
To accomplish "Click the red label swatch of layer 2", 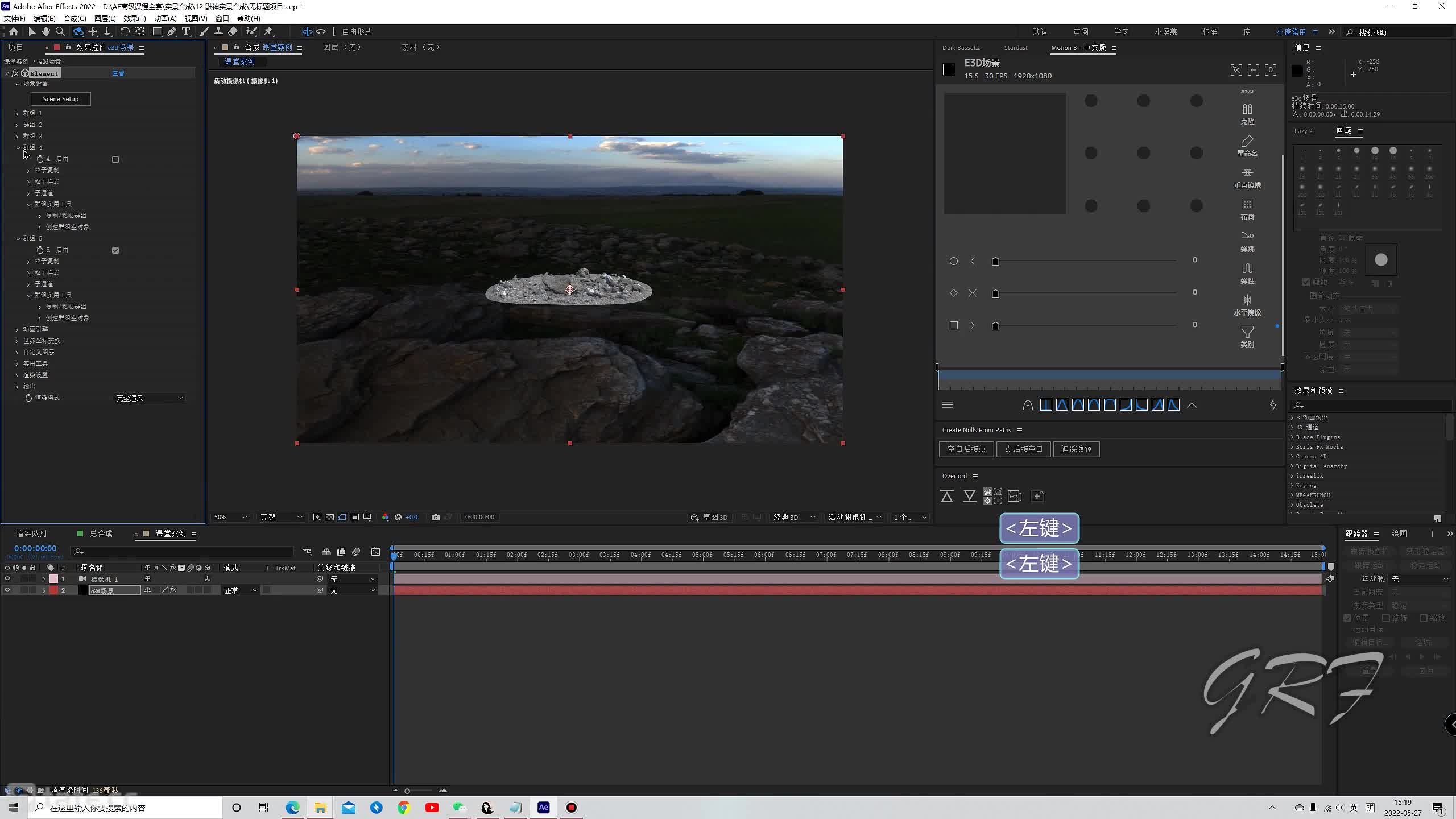I will click(x=53, y=590).
